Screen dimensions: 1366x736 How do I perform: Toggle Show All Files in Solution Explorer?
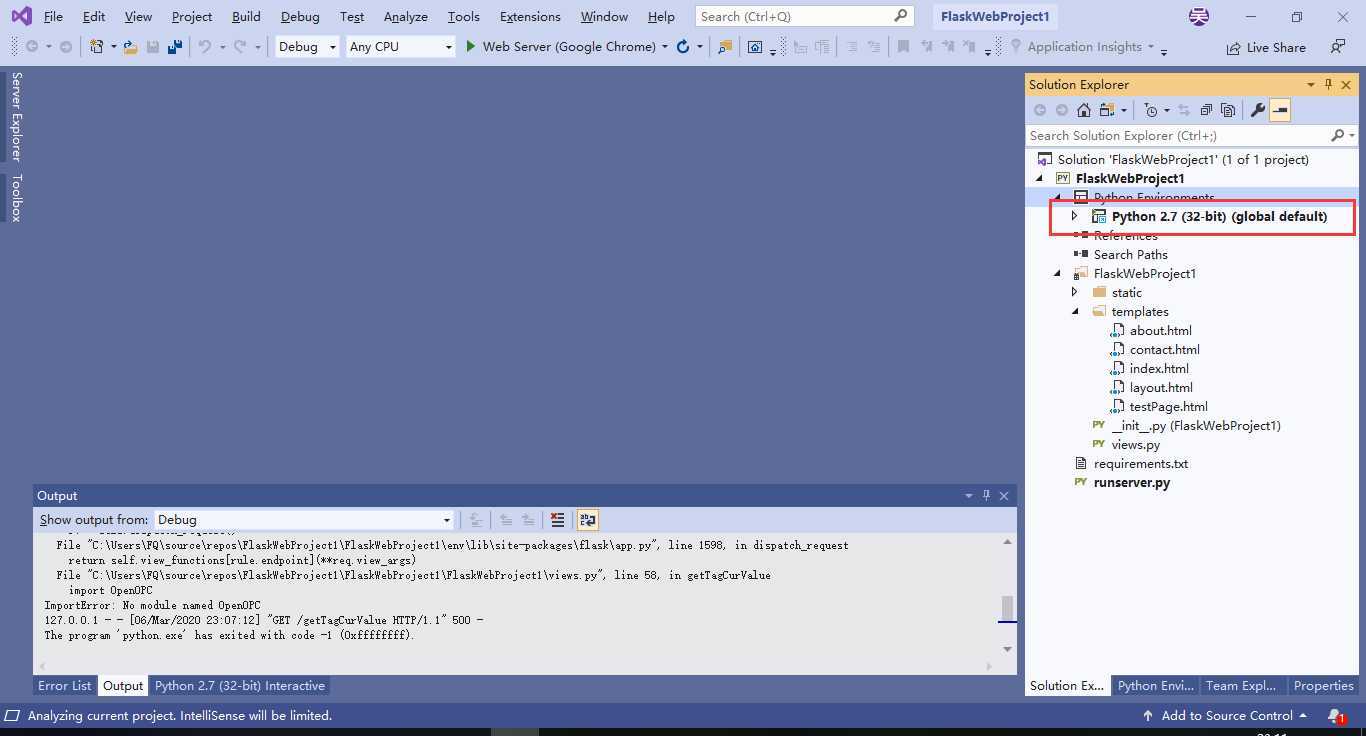1228,110
